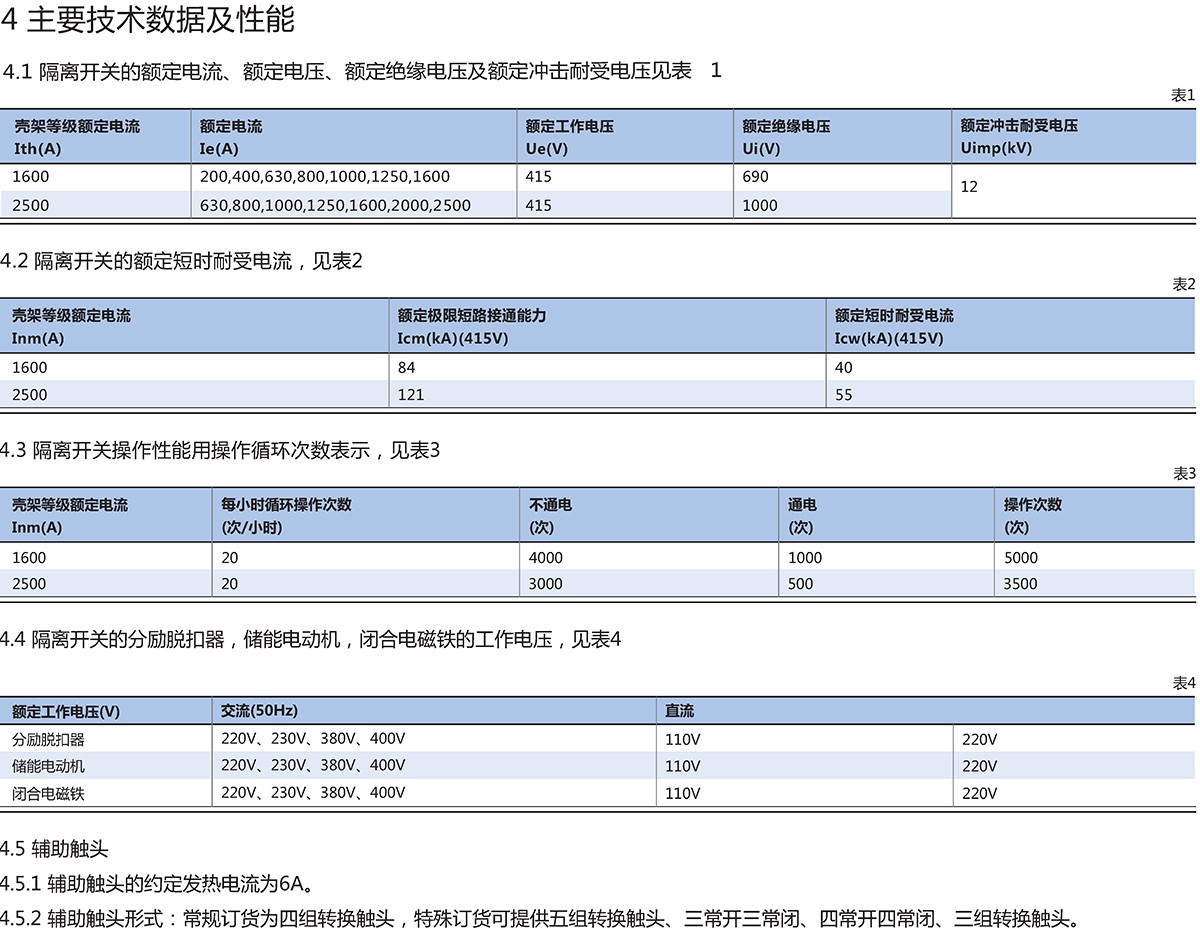Click the 表1 label above first table

click(x=1182, y=95)
